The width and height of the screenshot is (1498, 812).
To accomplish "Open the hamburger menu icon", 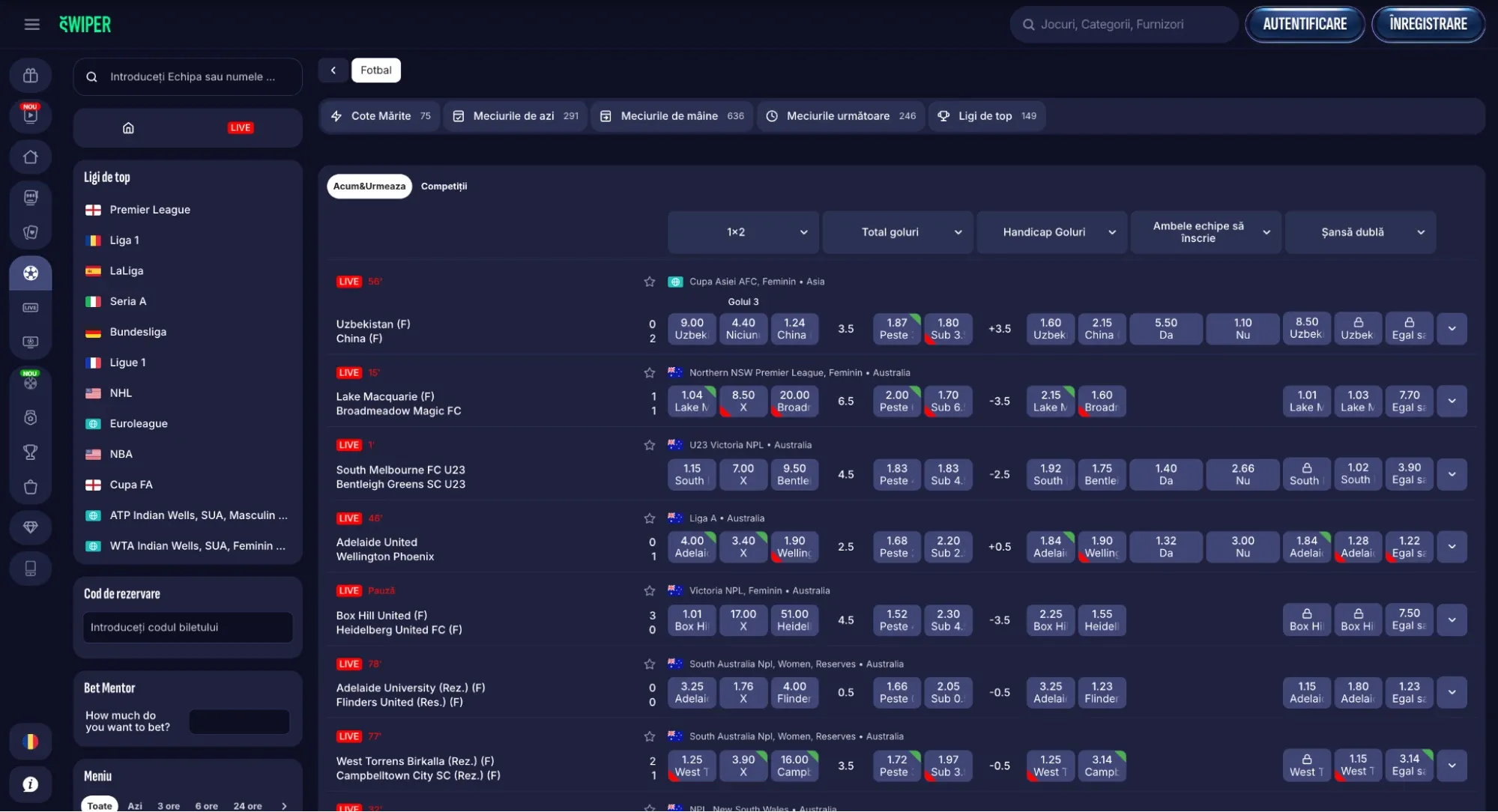I will pos(31,25).
